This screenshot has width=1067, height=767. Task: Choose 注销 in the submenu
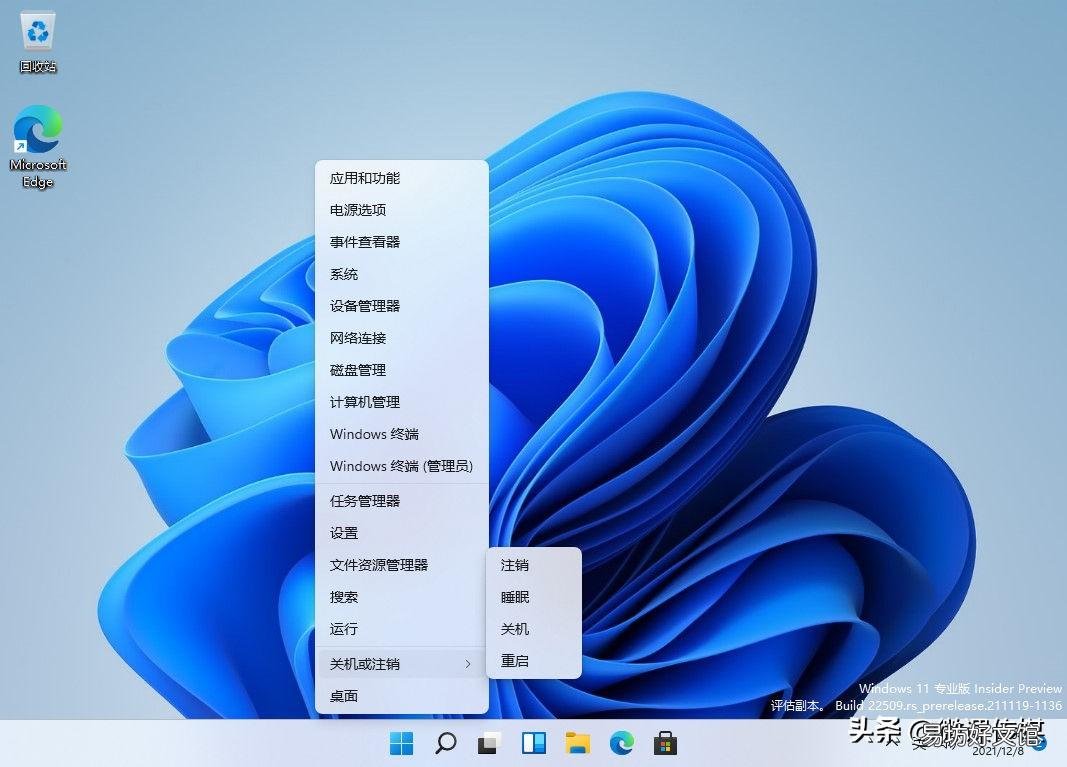click(534, 565)
